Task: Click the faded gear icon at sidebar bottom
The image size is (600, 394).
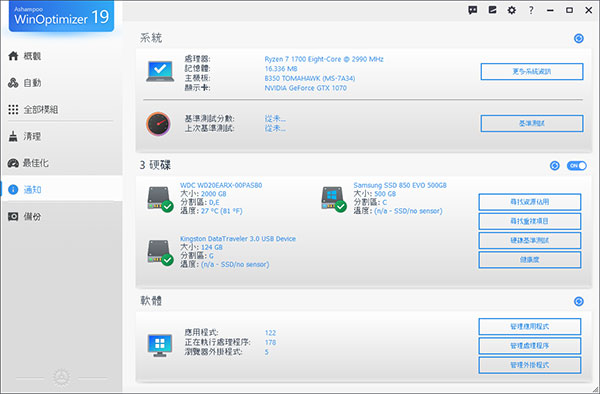Action: coord(61,378)
